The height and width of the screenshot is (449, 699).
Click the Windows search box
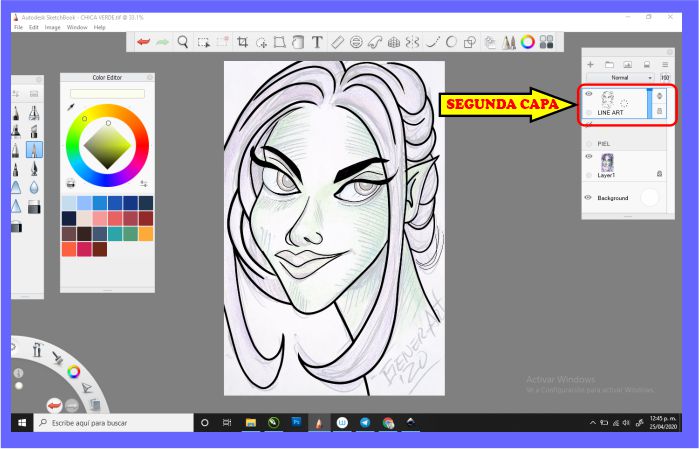[x=114, y=423]
